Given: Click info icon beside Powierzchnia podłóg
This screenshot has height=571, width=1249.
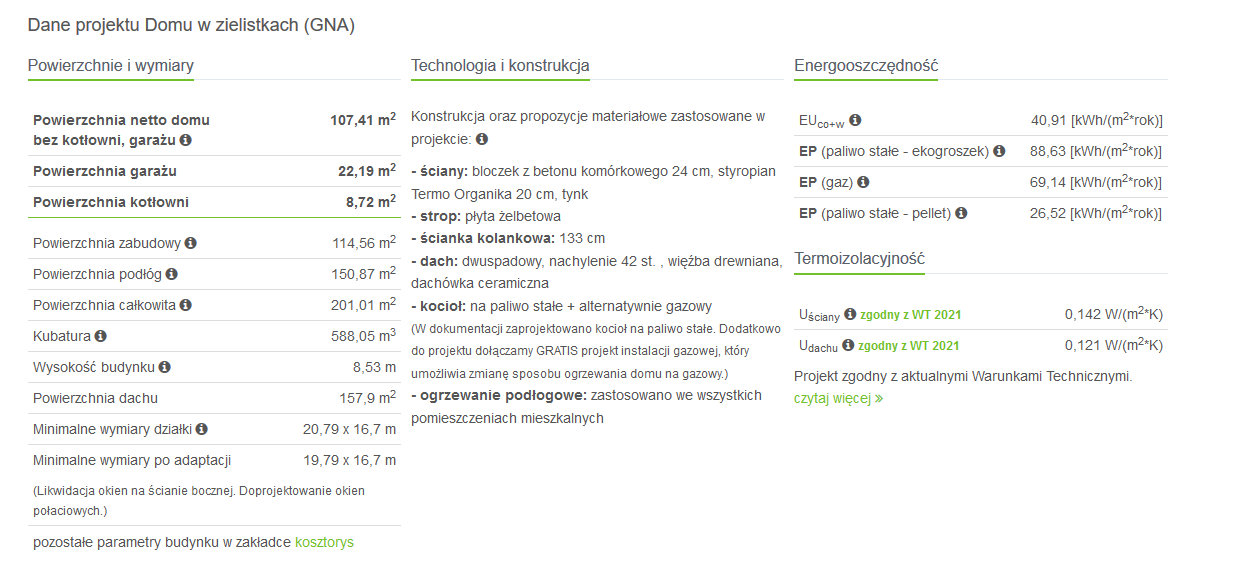Looking at the screenshot, I should click(171, 274).
